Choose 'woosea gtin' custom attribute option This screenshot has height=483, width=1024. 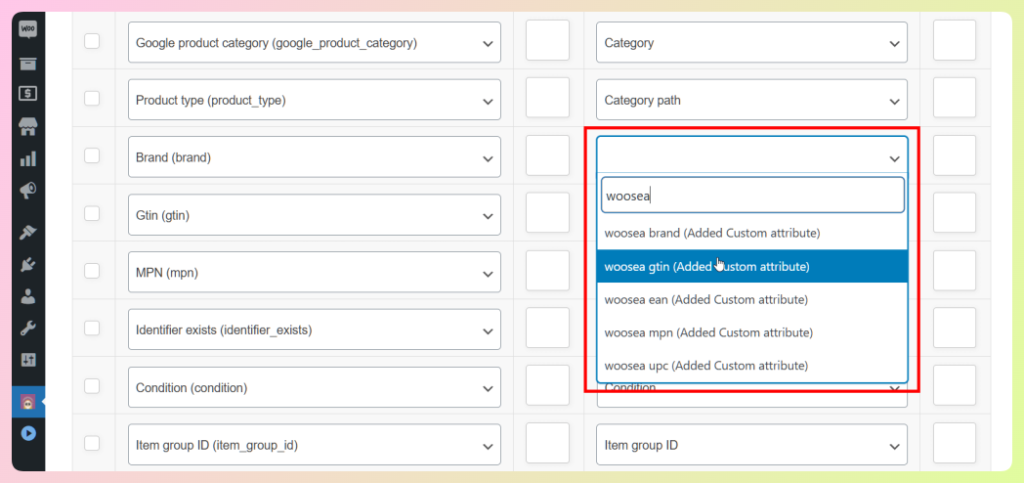click(x=752, y=266)
